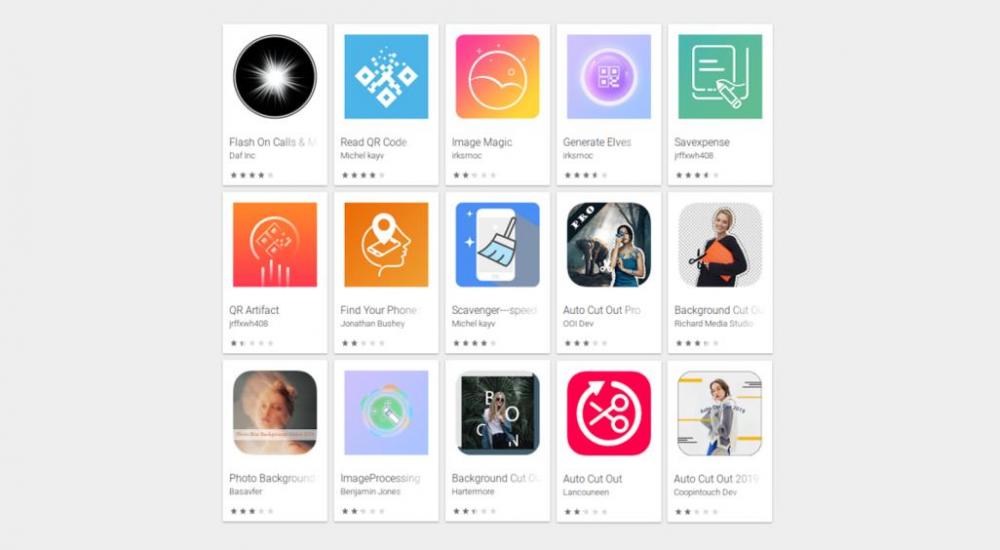Open the Generate Elves purple icon
Image resolution: width=1000 pixels, height=550 pixels.
(x=609, y=77)
